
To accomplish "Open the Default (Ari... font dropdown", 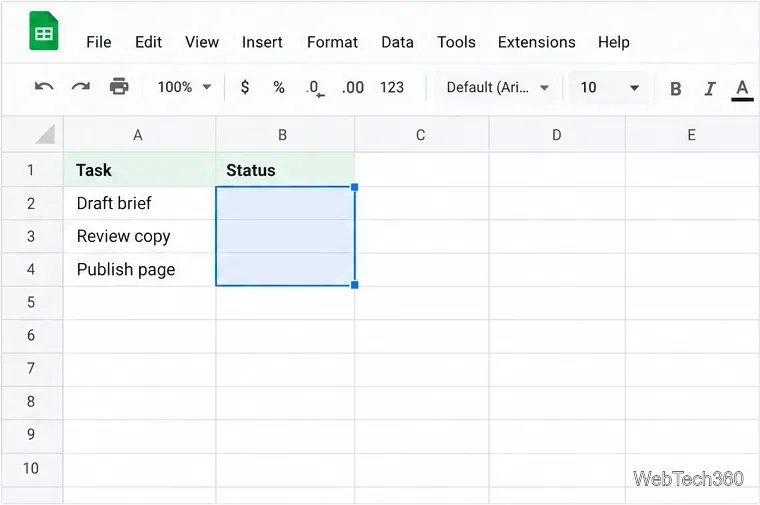I will [x=497, y=88].
